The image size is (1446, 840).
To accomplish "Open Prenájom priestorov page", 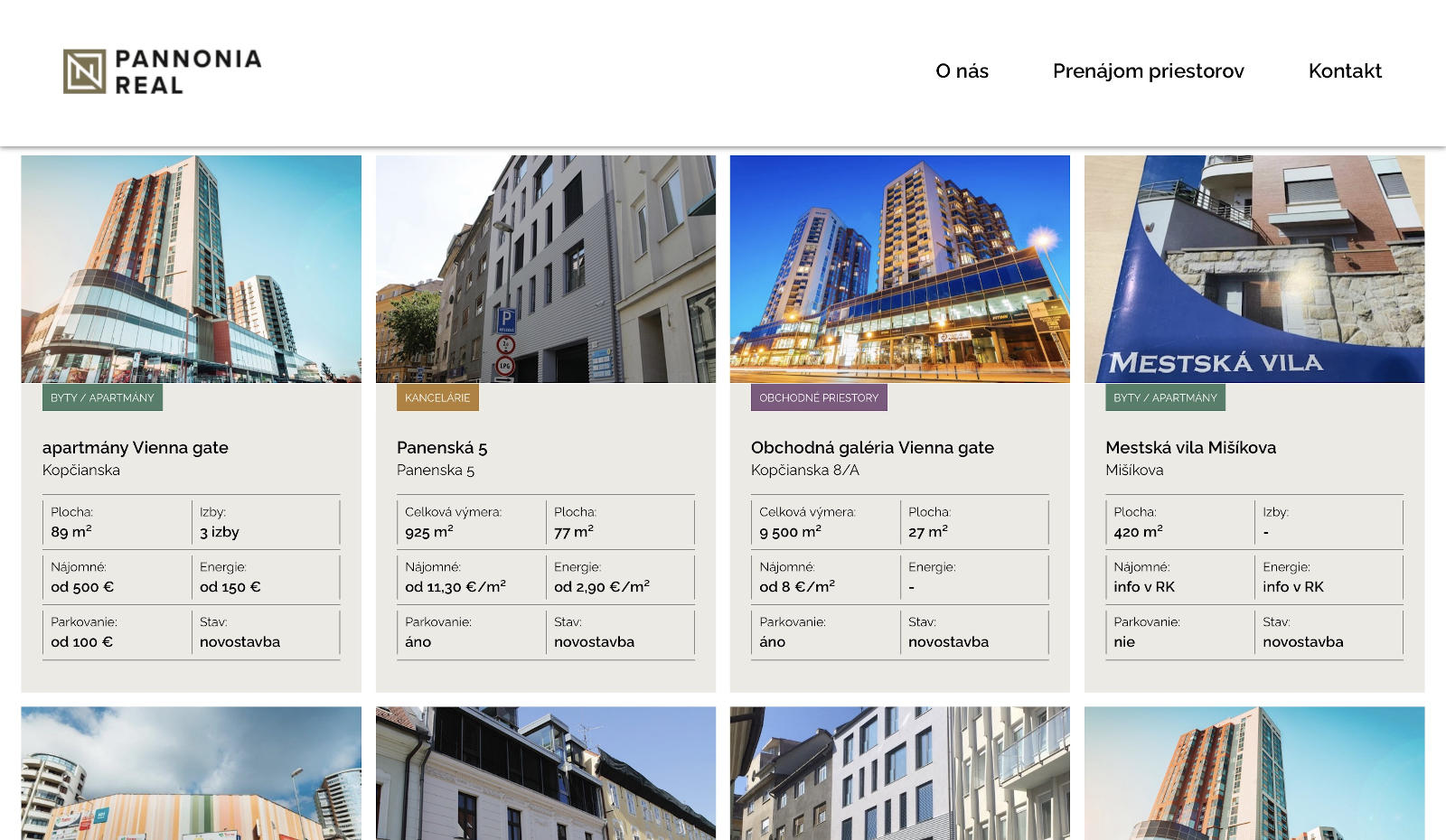I will tap(1148, 70).
